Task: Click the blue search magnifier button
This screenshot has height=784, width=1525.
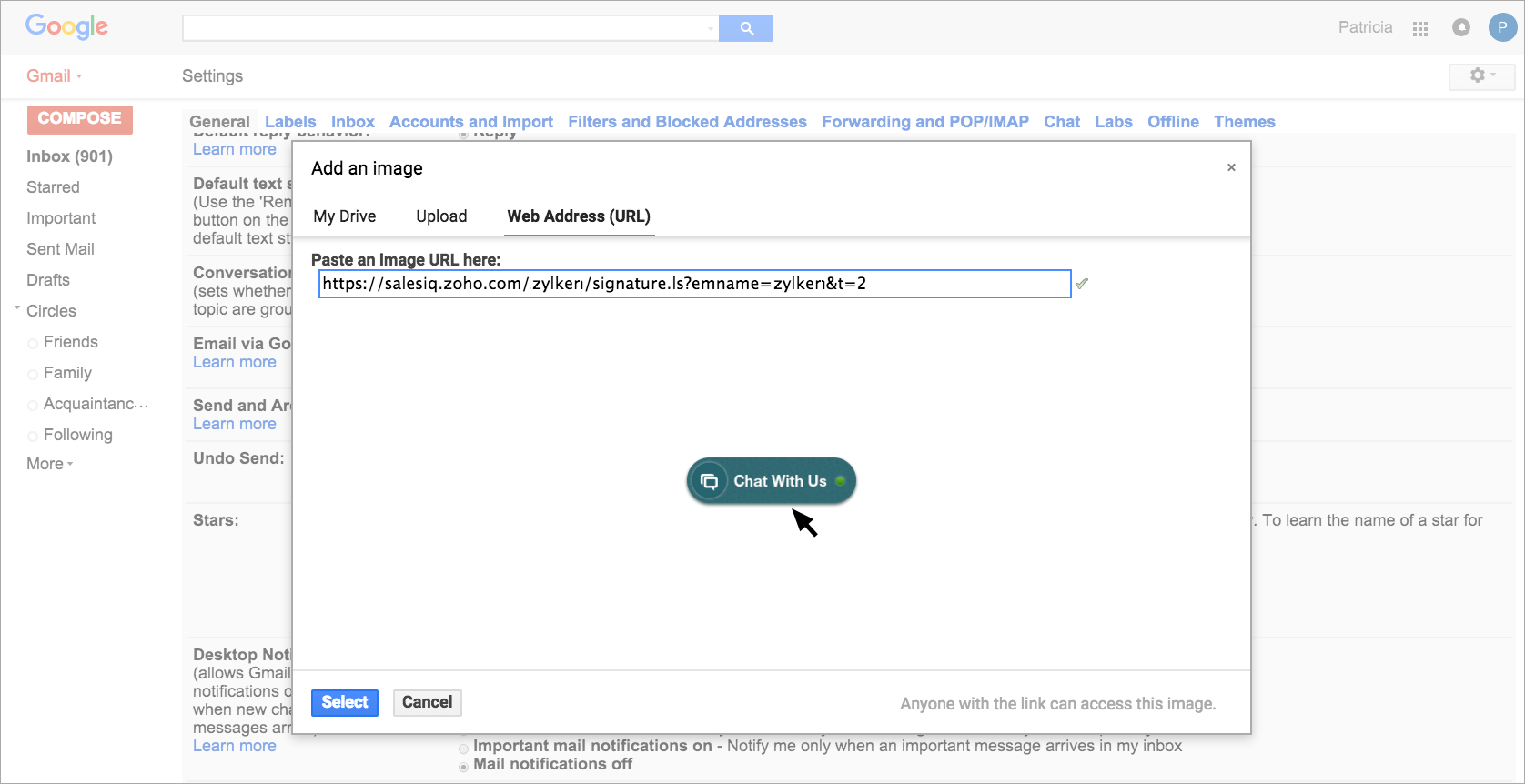Action: pos(746,28)
